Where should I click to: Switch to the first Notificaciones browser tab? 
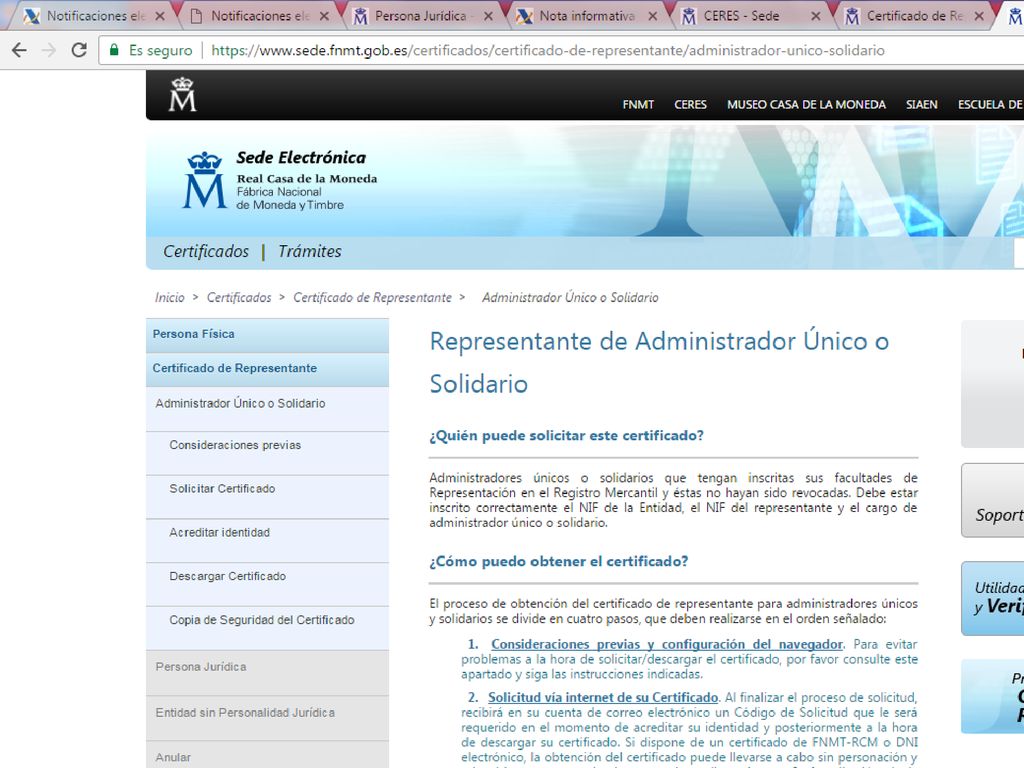pyautogui.click(x=95, y=16)
